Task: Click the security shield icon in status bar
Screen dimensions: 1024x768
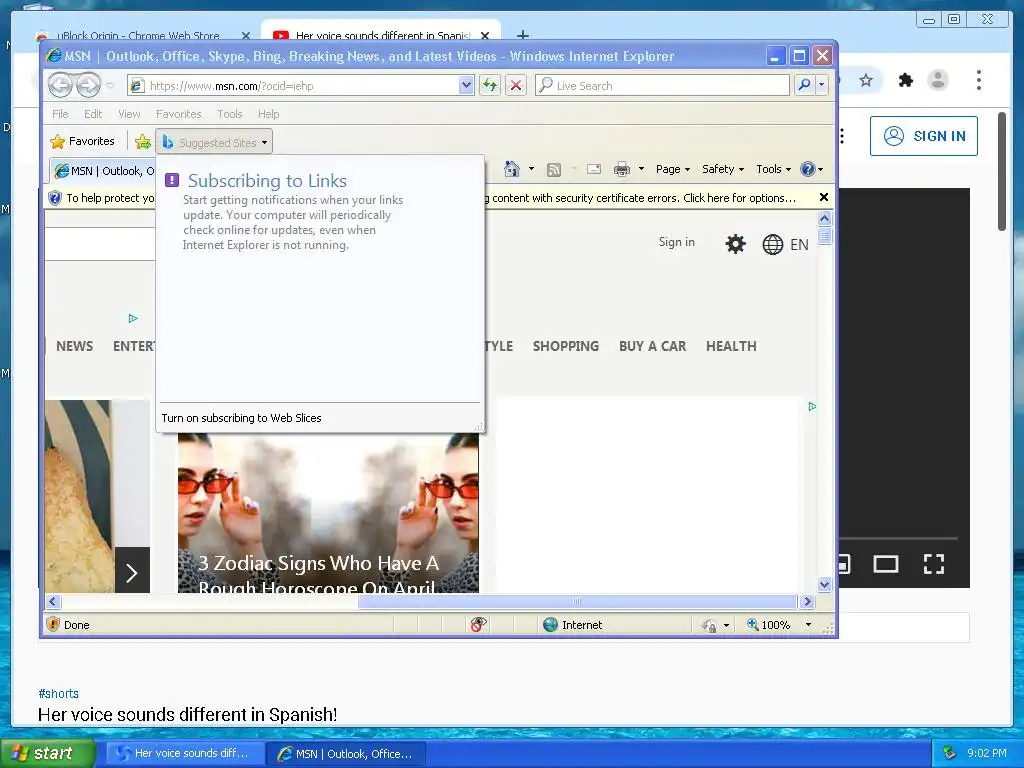Action: click(x=53, y=624)
